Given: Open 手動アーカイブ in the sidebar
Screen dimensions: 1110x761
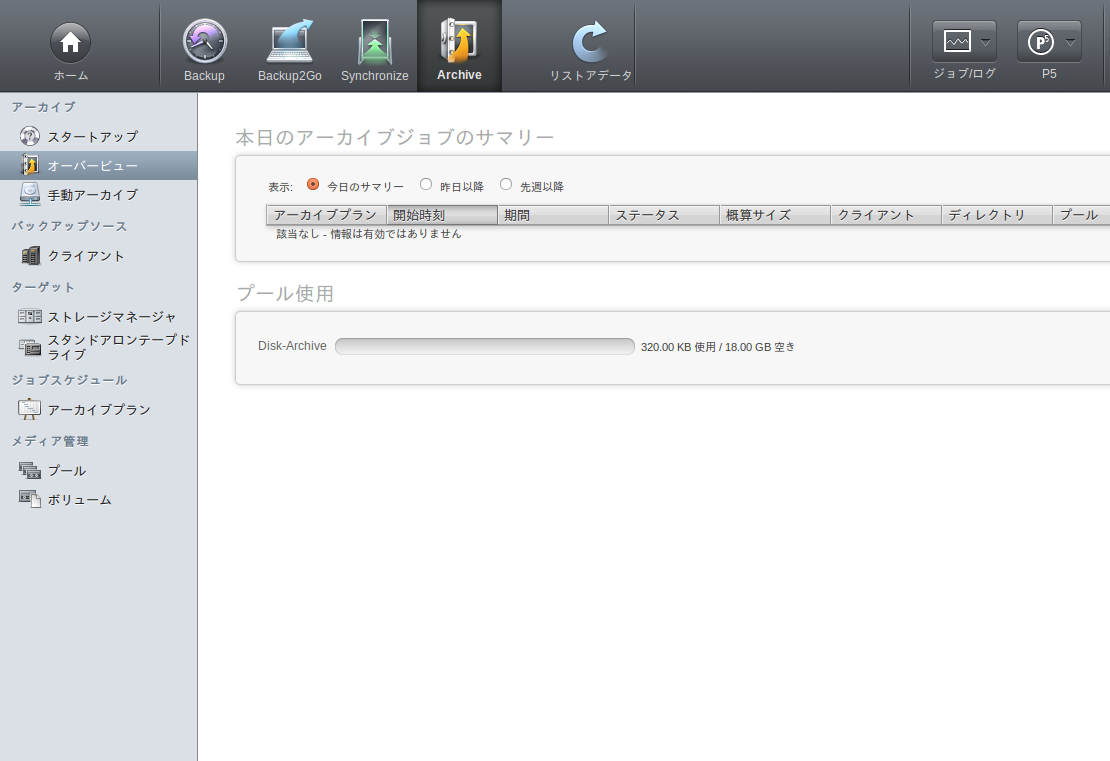Looking at the screenshot, I should click(x=92, y=195).
